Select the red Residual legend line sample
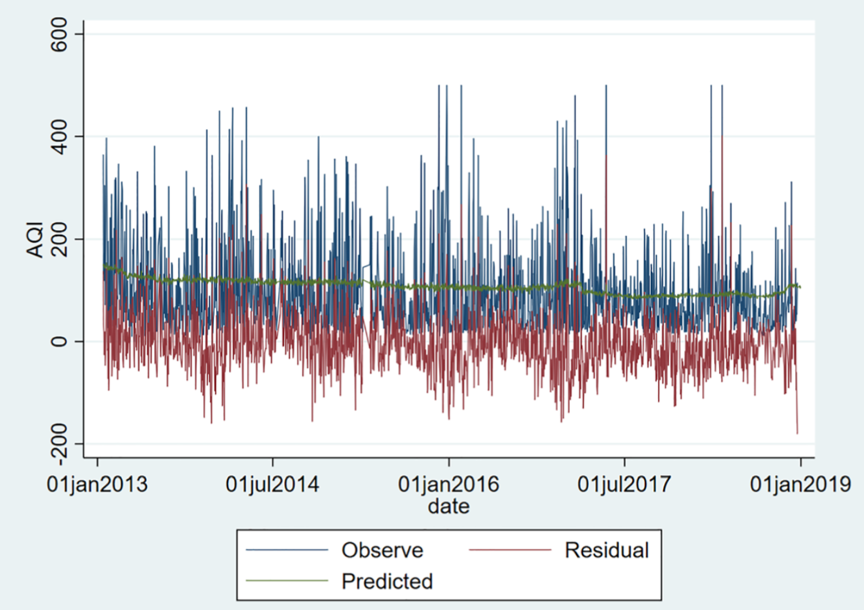 tap(513, 551)
